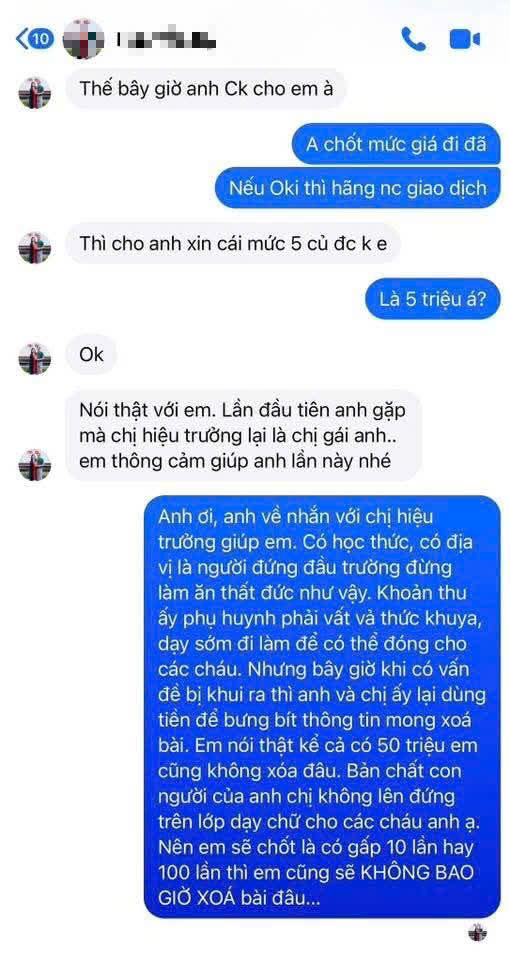510x960 pixels.
Task: Tap sender avatar beside 'Nói thật với em' message
Action: coord(34,464)
